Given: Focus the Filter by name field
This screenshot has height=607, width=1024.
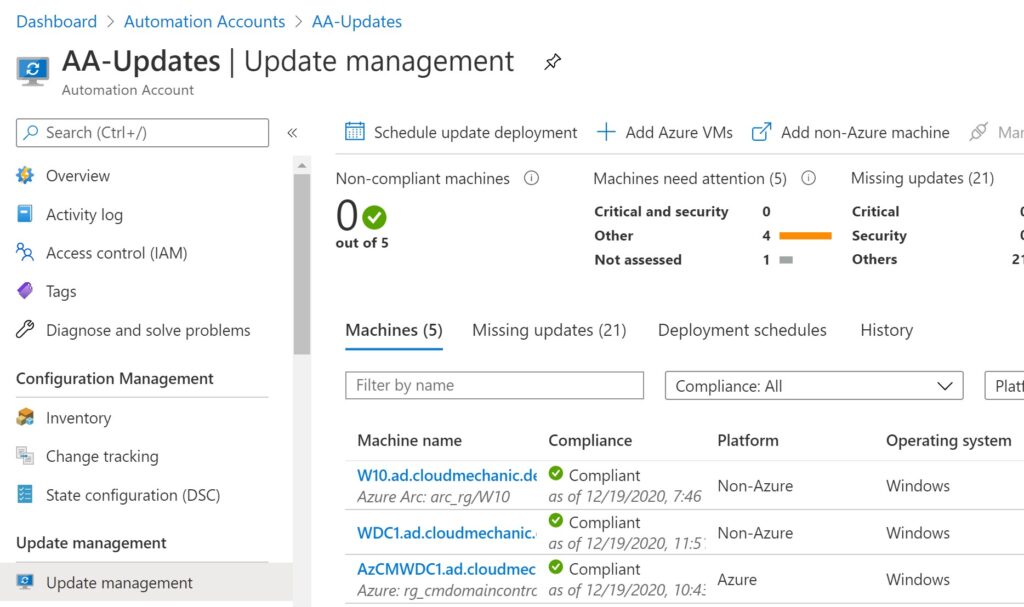Looking at the screenshot, I should tap(494, 386).
